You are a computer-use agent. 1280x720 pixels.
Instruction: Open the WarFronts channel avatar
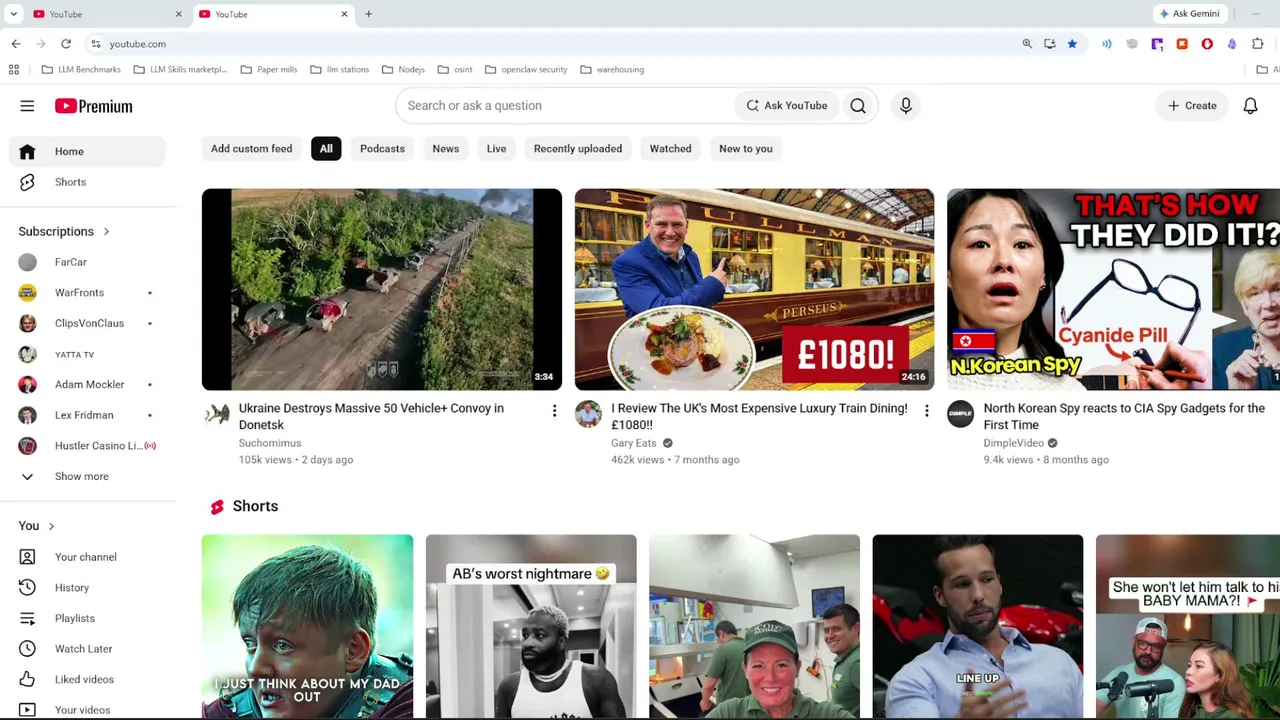pos(27,293)
